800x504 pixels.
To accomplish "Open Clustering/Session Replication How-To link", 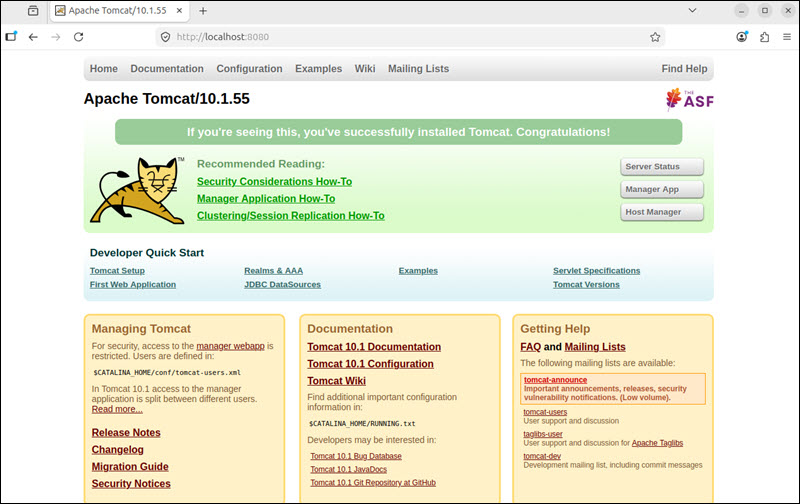I will 291,216.
